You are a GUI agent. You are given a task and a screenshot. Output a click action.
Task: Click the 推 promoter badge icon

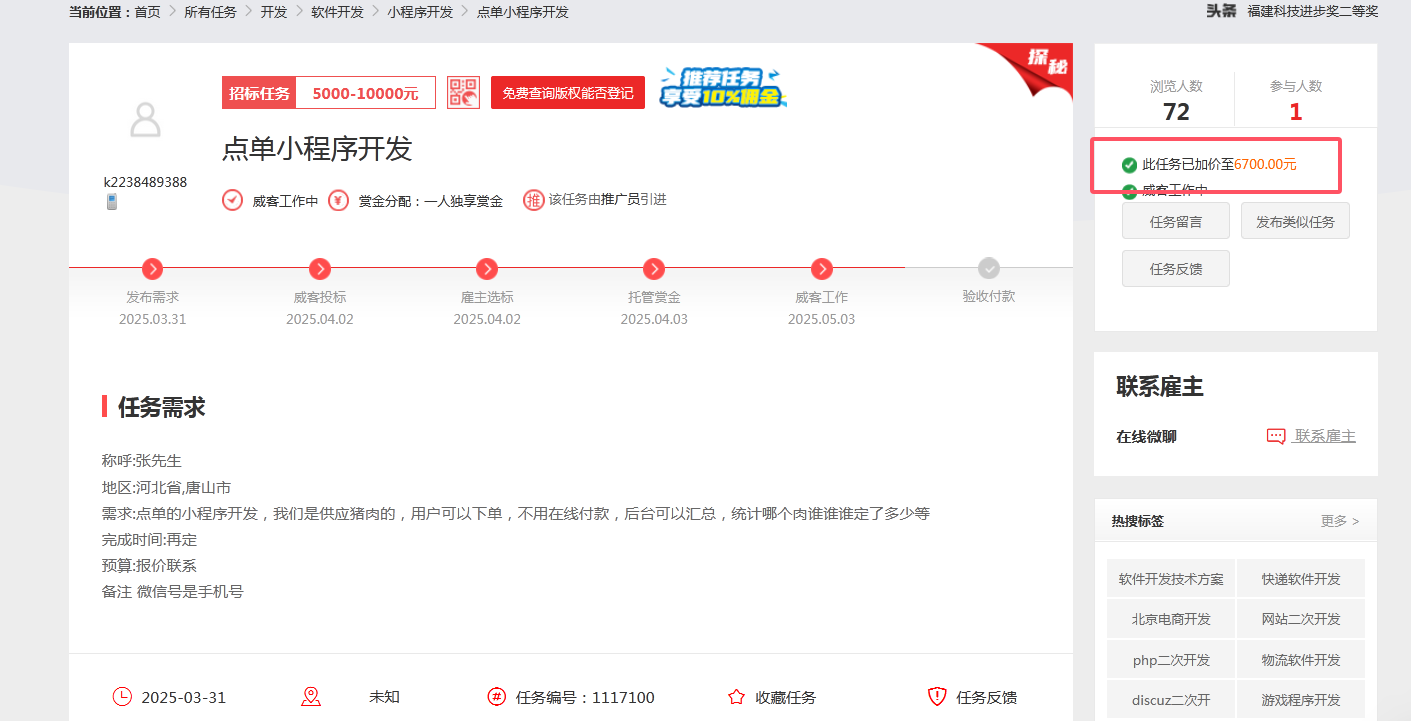tap(534, 200)
